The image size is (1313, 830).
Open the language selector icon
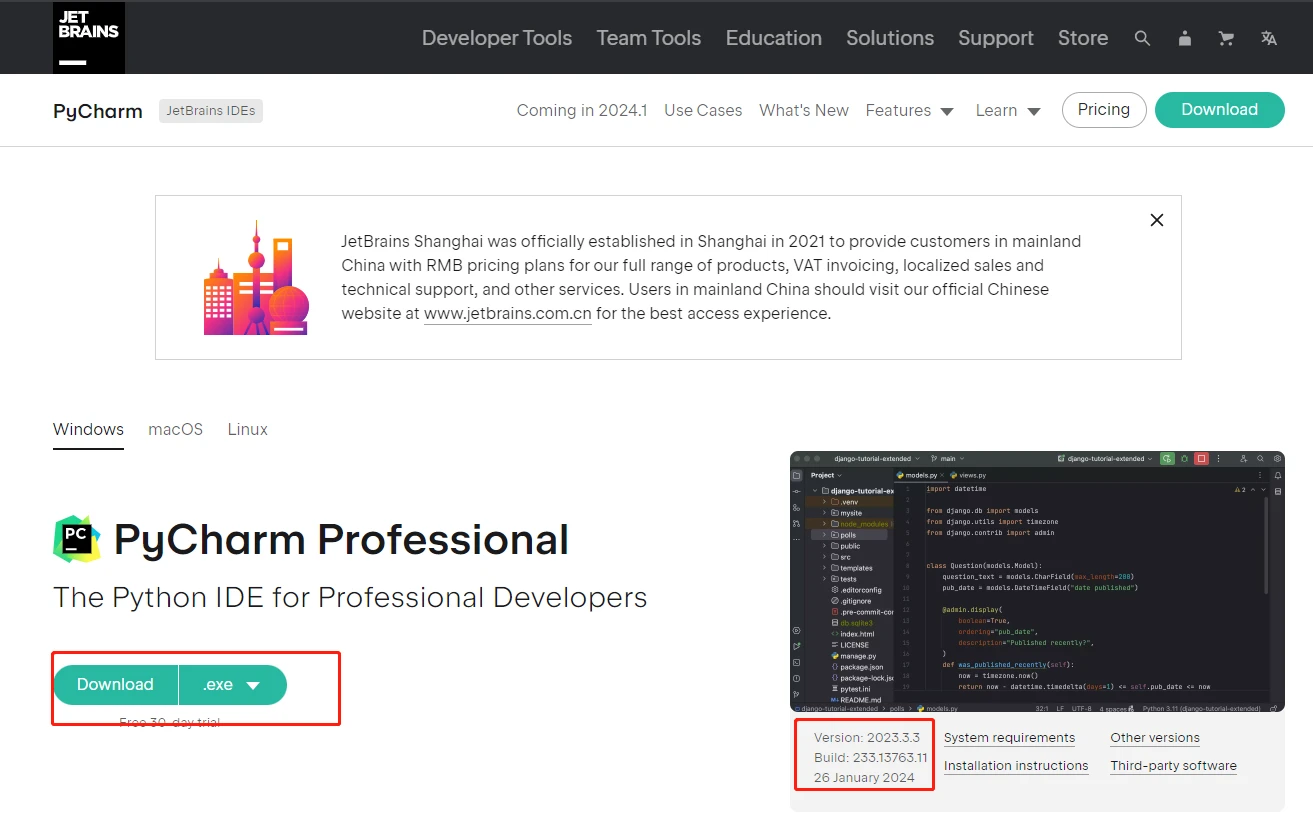coord(1269,38)
